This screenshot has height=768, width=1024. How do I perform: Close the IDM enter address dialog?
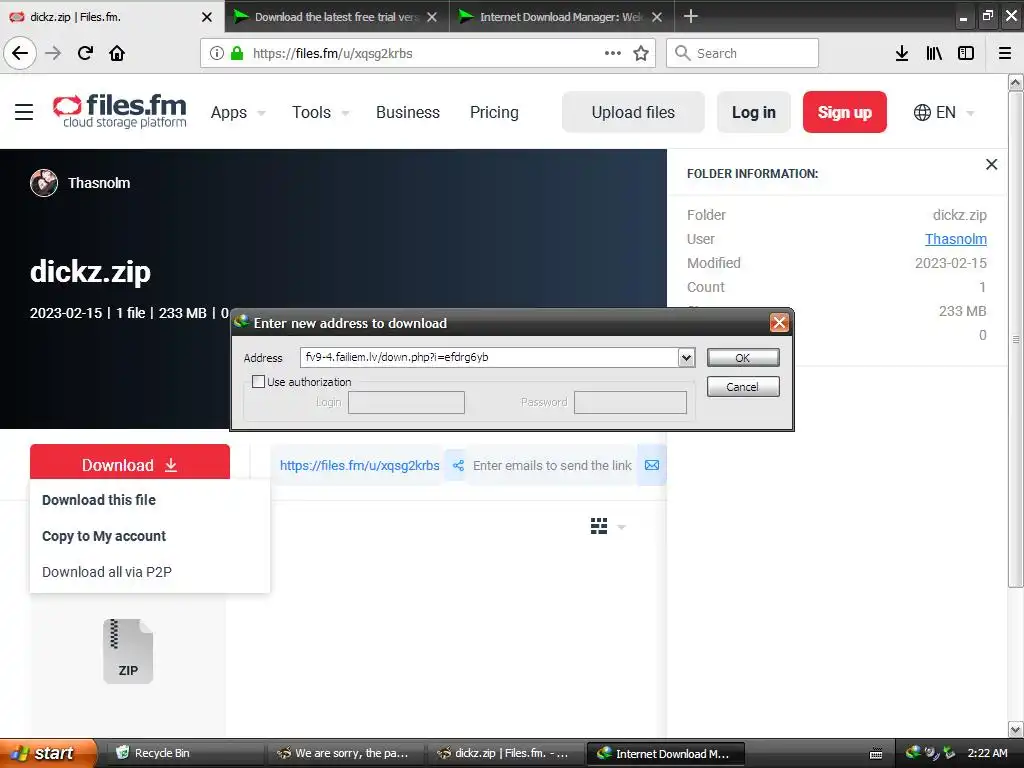click(x=778, y=323)
